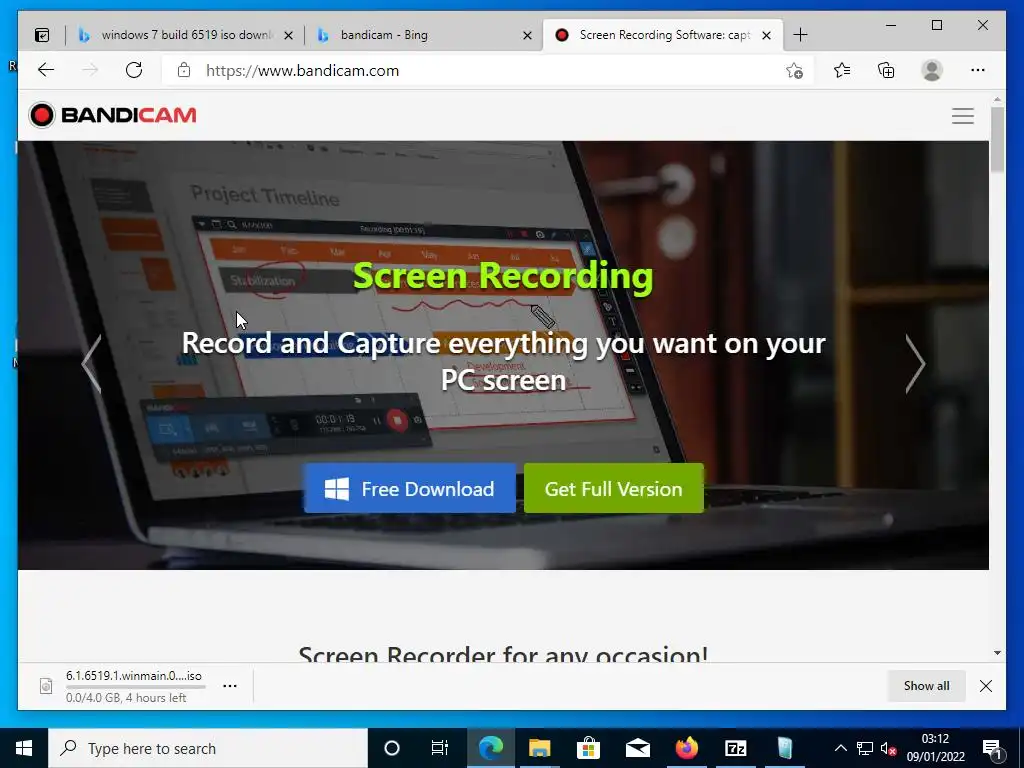The height and width of the screenshot is (768, 1024).
Task: Click the Edge icon in taskbar
Action: pos(490,748)
